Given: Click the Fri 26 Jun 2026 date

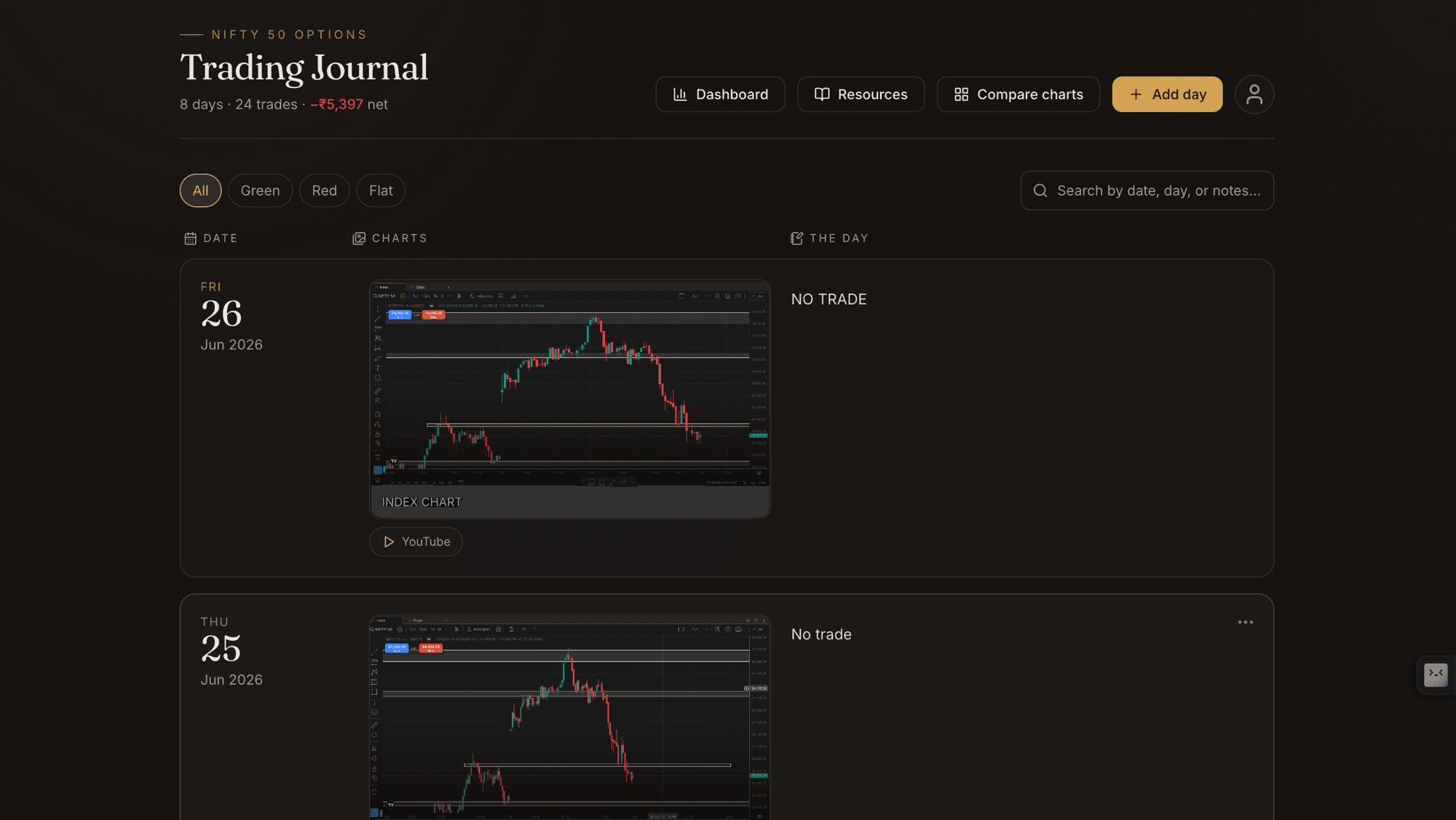Looking at the screenshot, I should click(232, 317).
